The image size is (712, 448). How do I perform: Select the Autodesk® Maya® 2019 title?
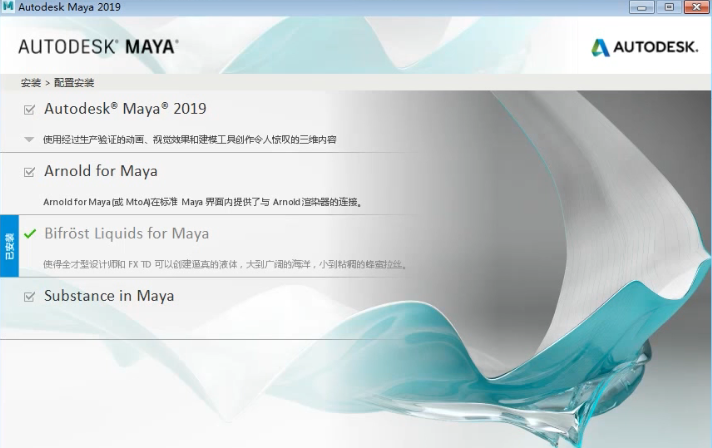125,109
